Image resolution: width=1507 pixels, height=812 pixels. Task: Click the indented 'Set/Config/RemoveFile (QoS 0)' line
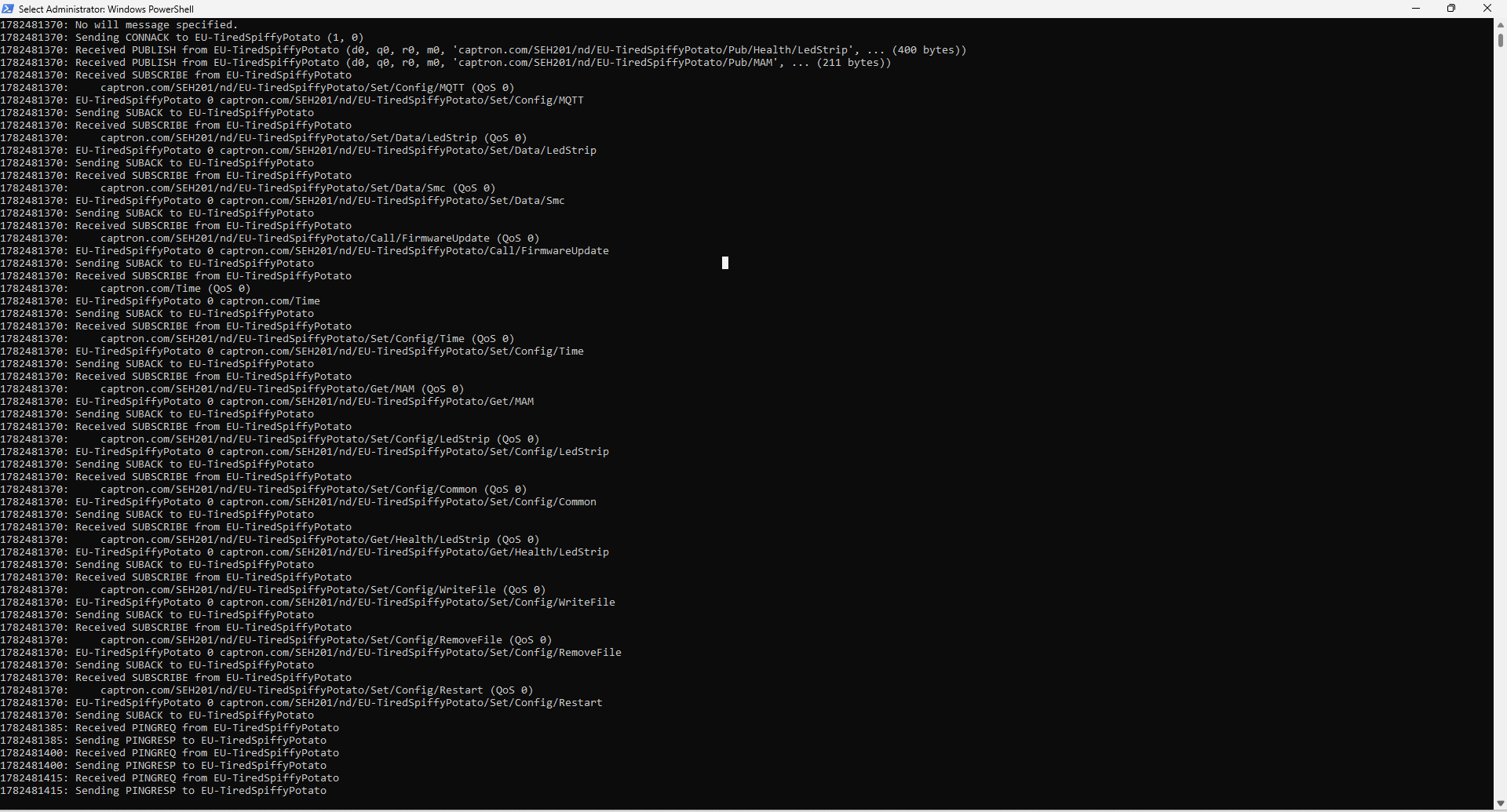276,640
